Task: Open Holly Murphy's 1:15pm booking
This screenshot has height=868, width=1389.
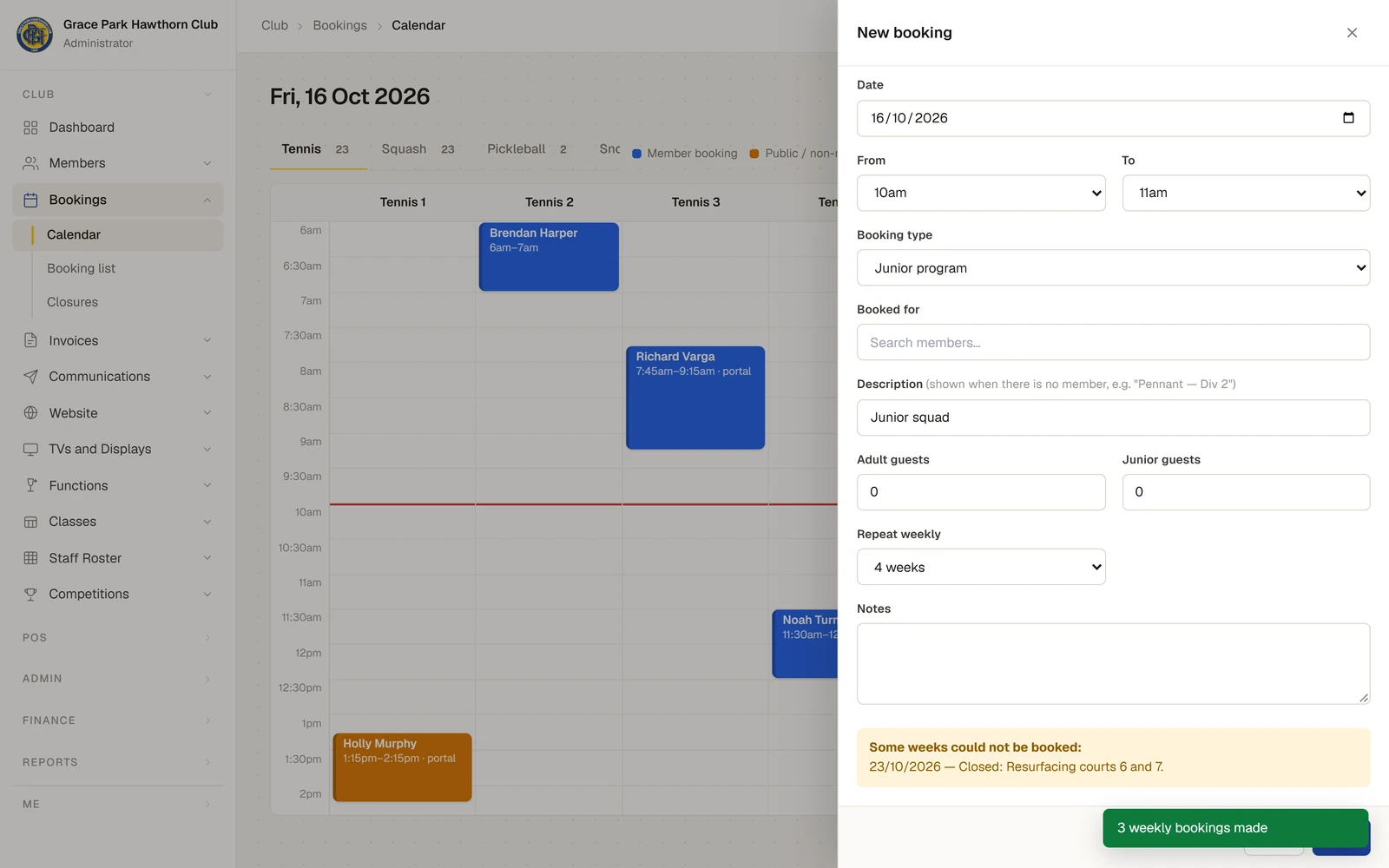Action: point(402,767)
